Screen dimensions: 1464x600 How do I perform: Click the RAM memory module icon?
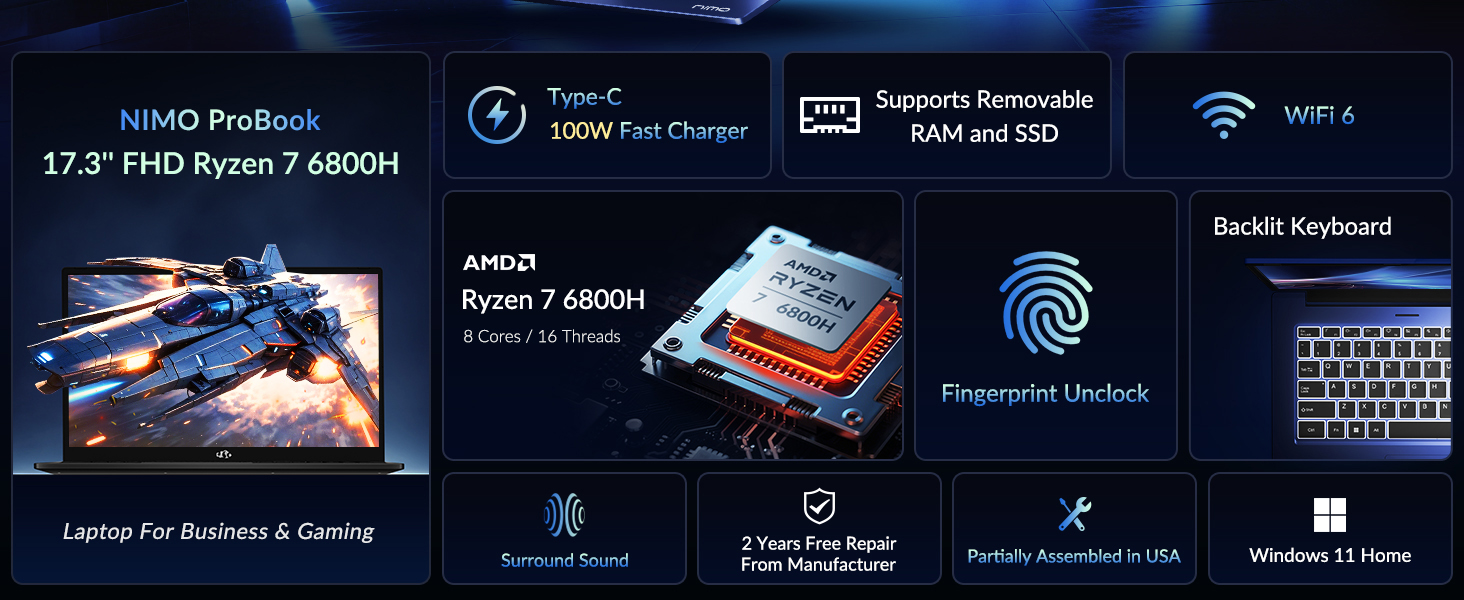pos(829,115)
